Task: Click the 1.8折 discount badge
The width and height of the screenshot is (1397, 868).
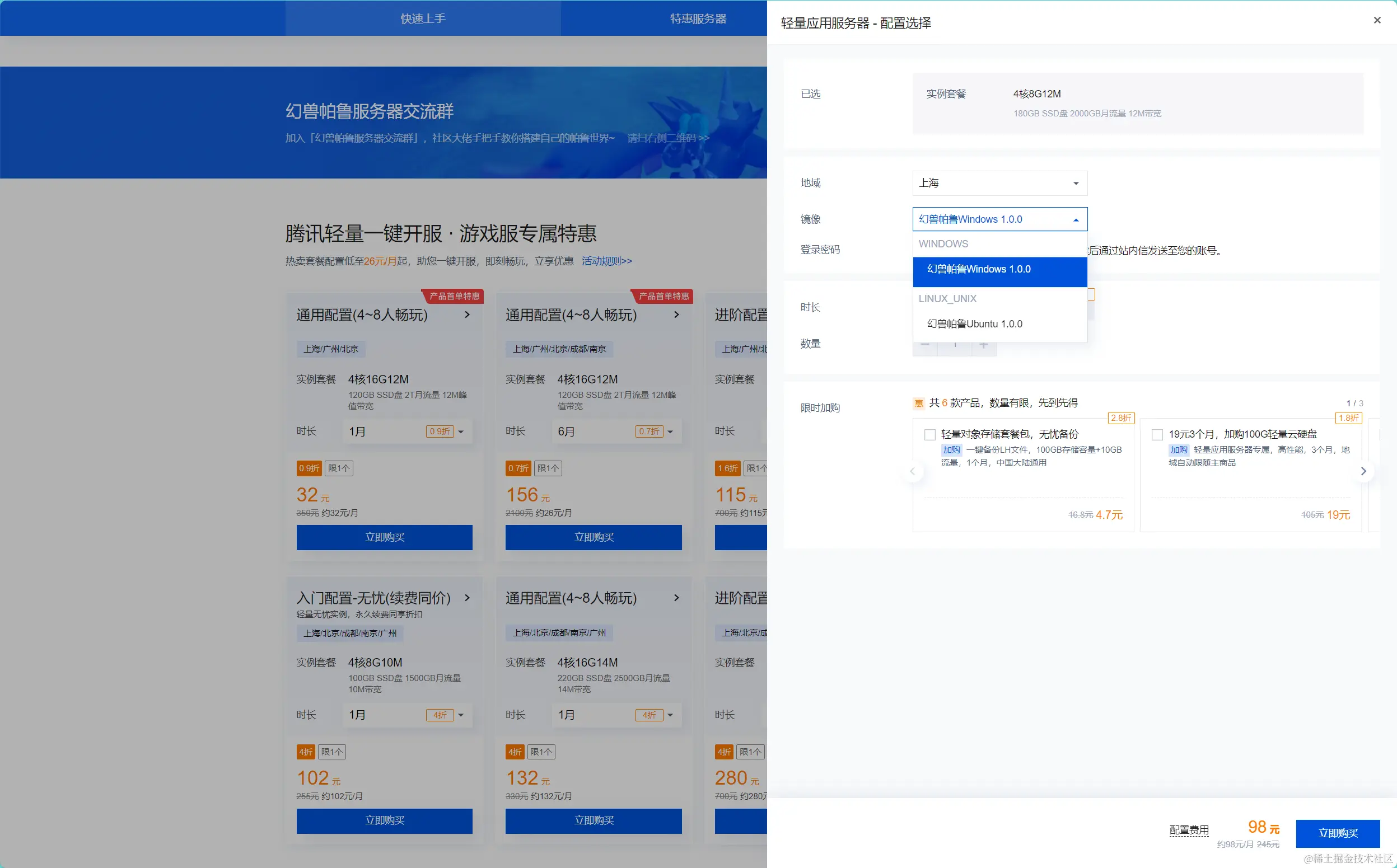Action: 1348,418
